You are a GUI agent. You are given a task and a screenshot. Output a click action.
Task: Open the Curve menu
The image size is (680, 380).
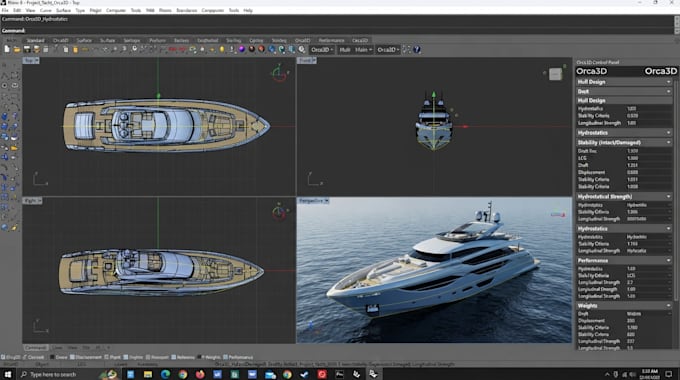coord(46,10)
